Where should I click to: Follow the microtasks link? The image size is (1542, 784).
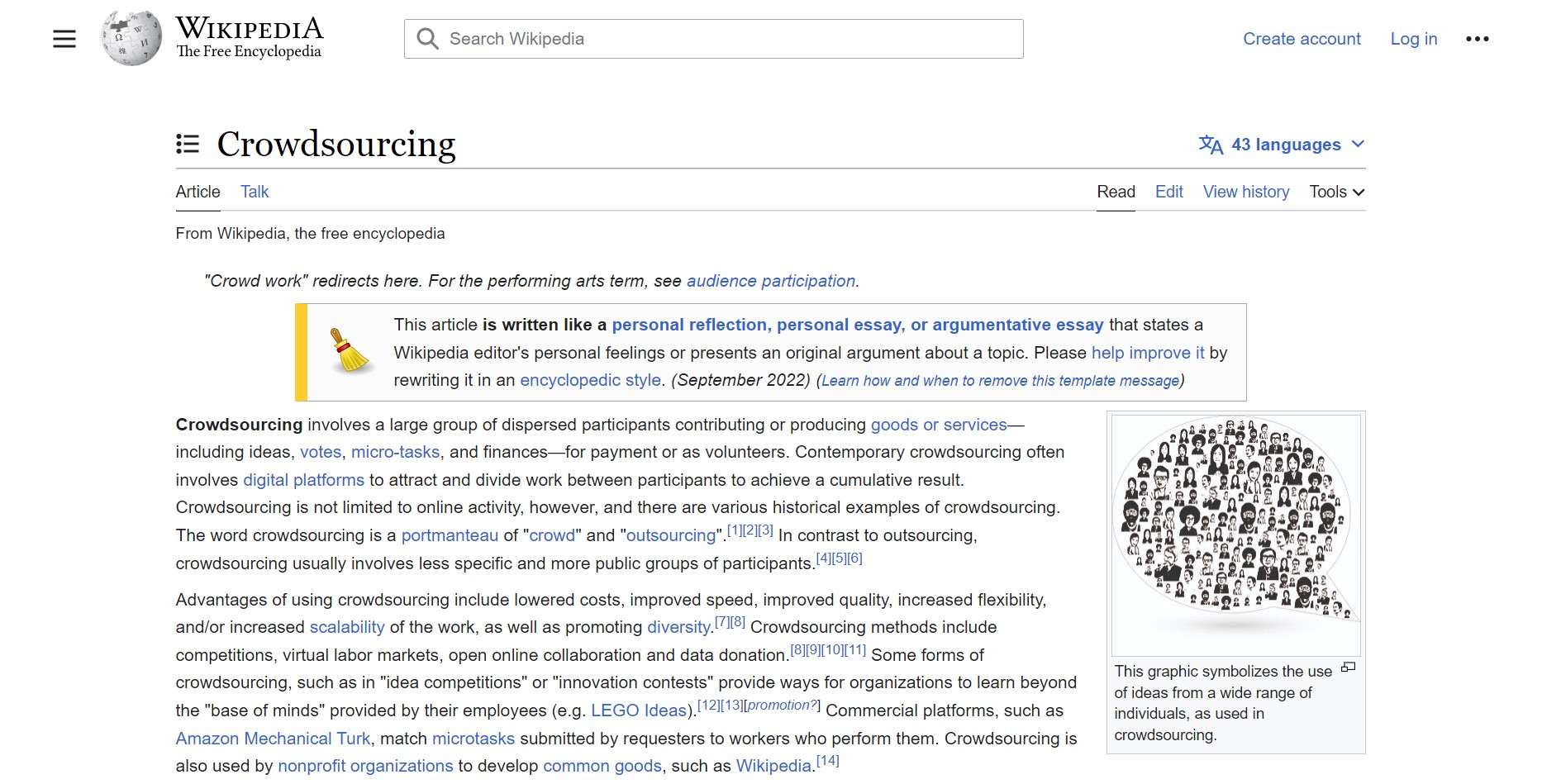pyautogui.click(x=474, y=739)
